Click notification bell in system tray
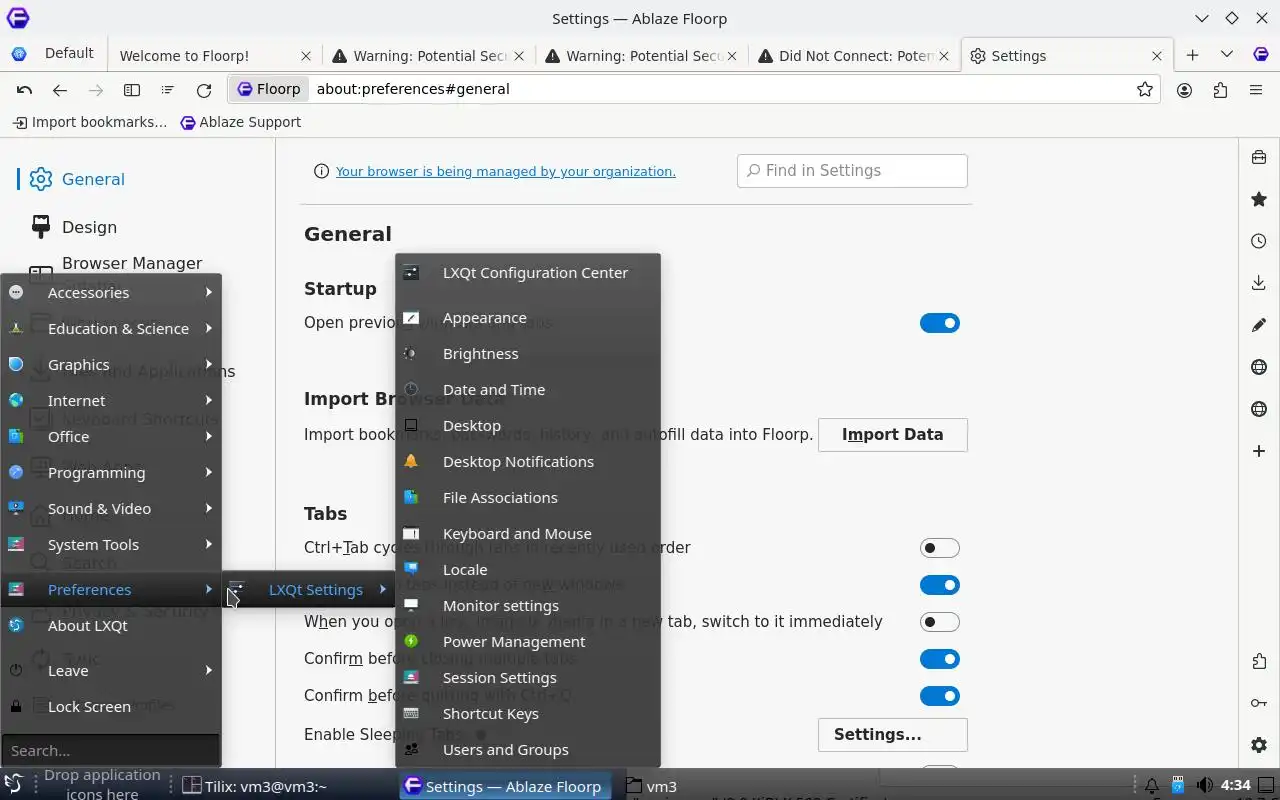 tap(1151, 786)
